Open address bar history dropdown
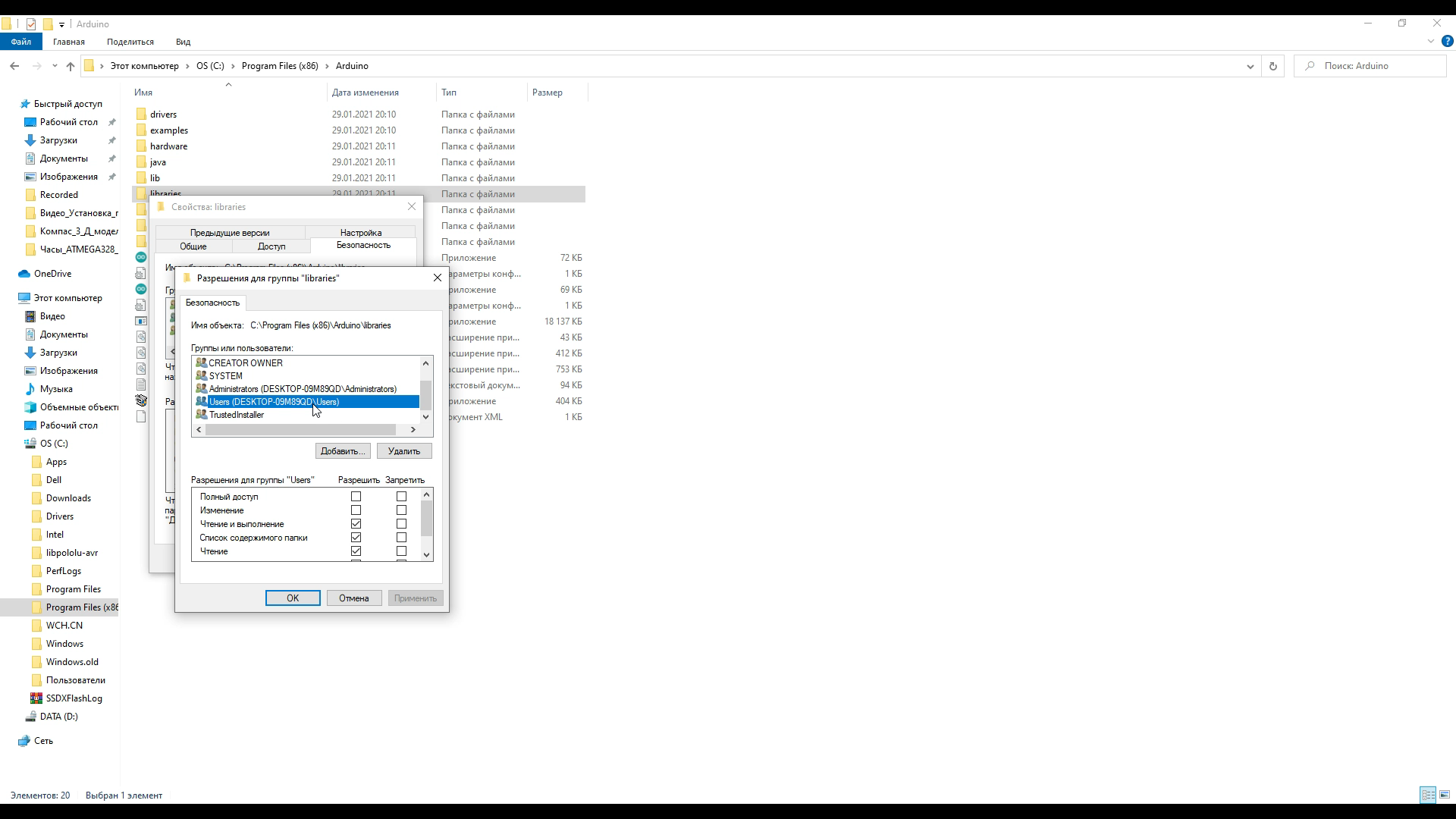This screenshot has width=1456, height=819. tap(1250, 67)
